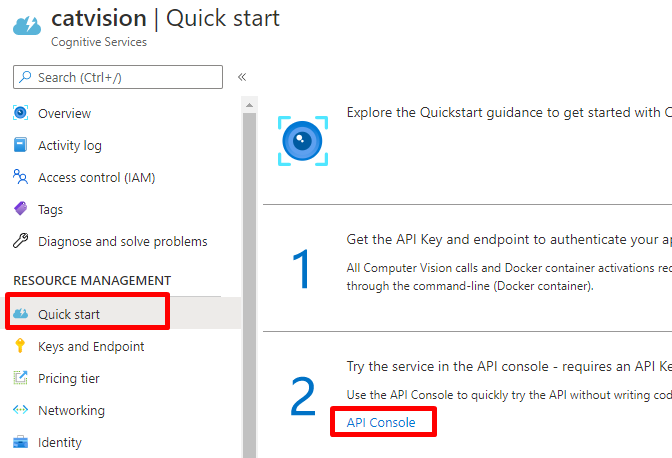Select Overview in the resource menu
This screenshot has width=672, height=458.
(x=64, y=113)
